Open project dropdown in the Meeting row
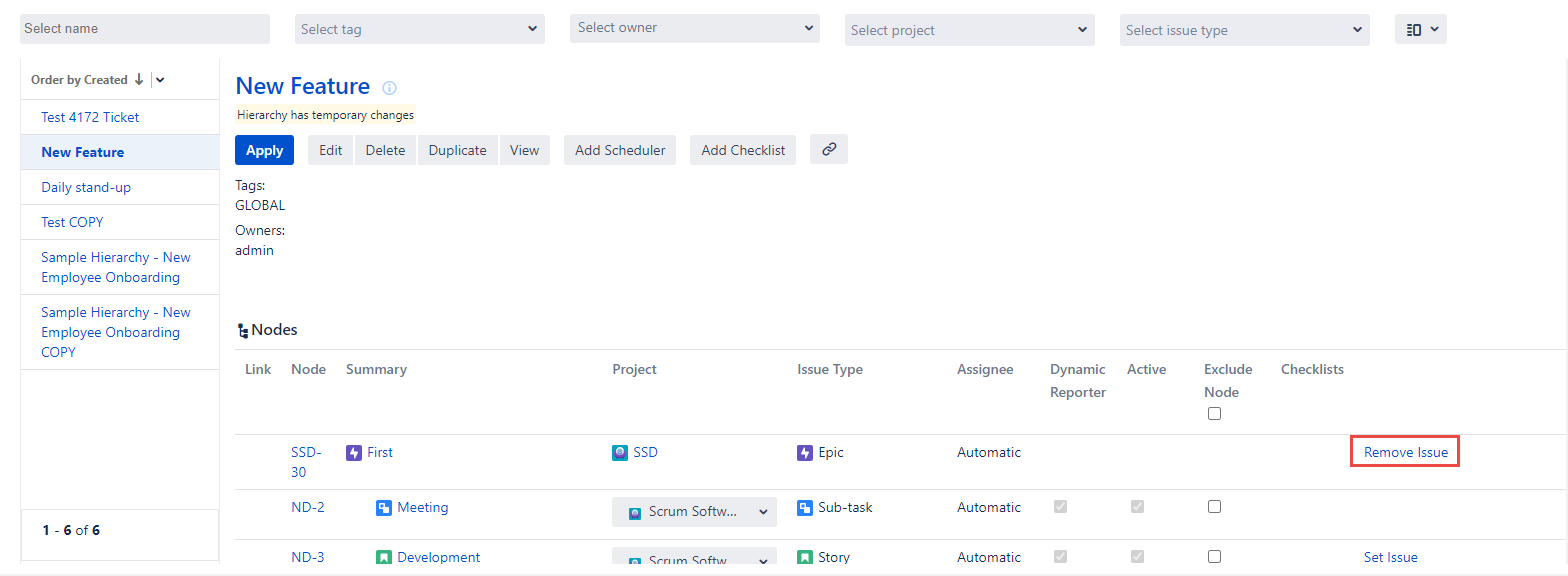This screenshot has height=576, width=1568. click(x=694, y=512)
